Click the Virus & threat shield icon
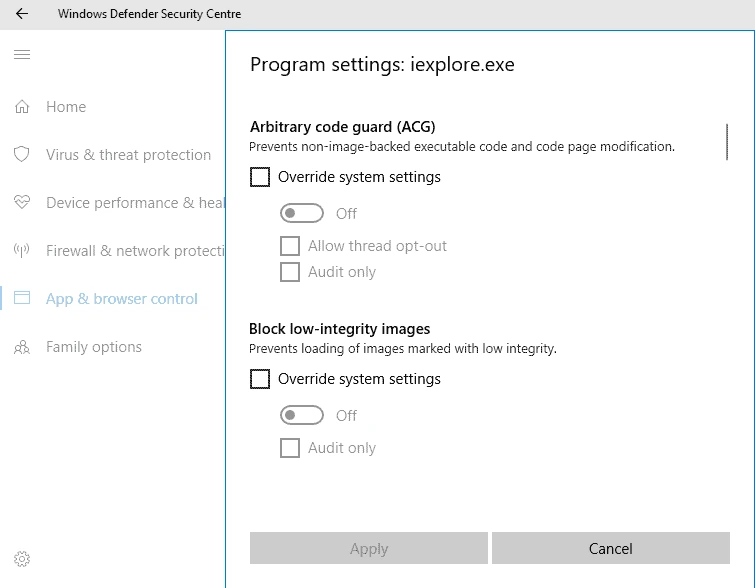Viewport: 755px width, 588px height. coord(22,155)
